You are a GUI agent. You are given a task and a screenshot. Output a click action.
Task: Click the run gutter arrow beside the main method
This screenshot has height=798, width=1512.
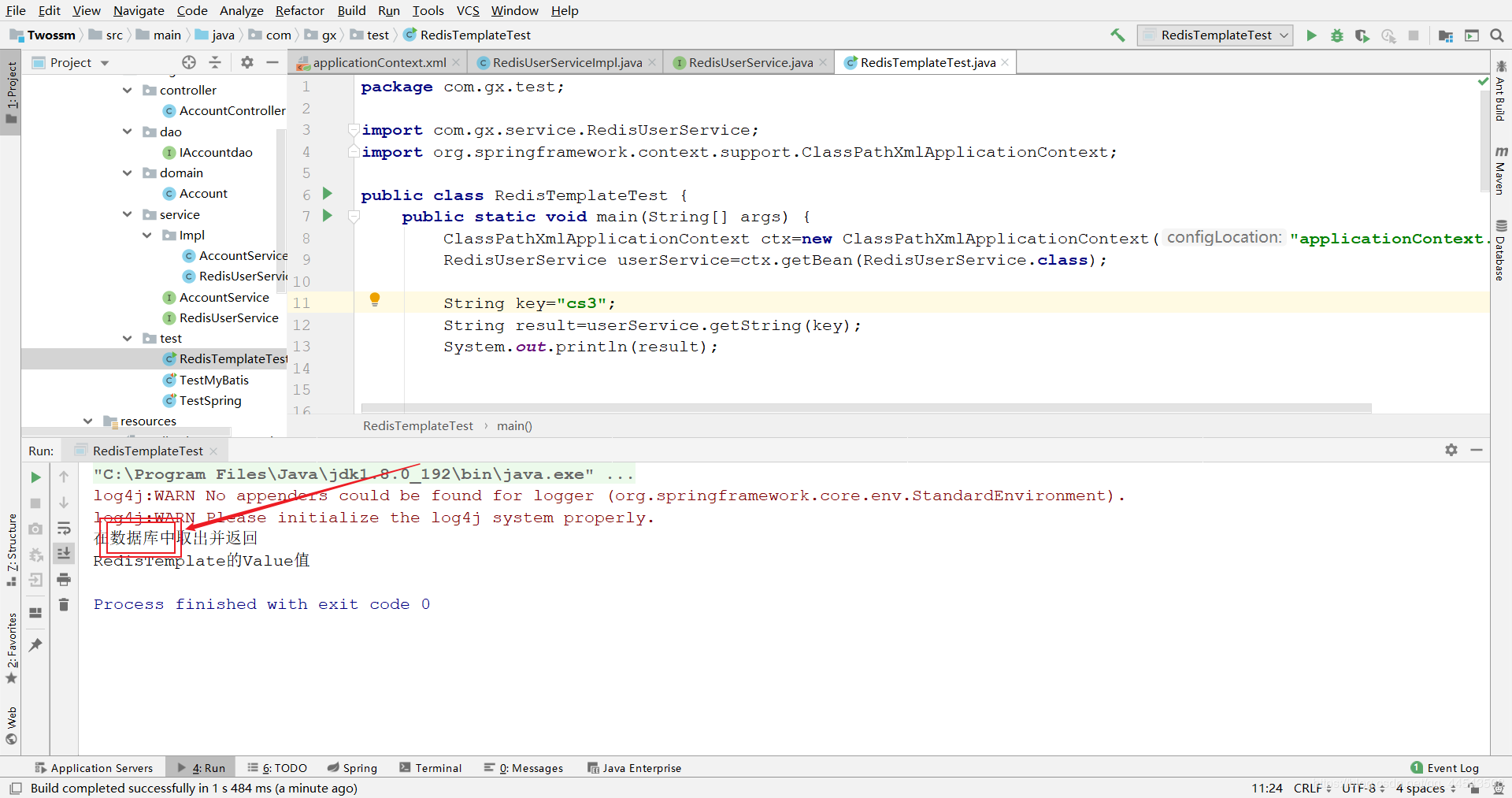[328, 216]
